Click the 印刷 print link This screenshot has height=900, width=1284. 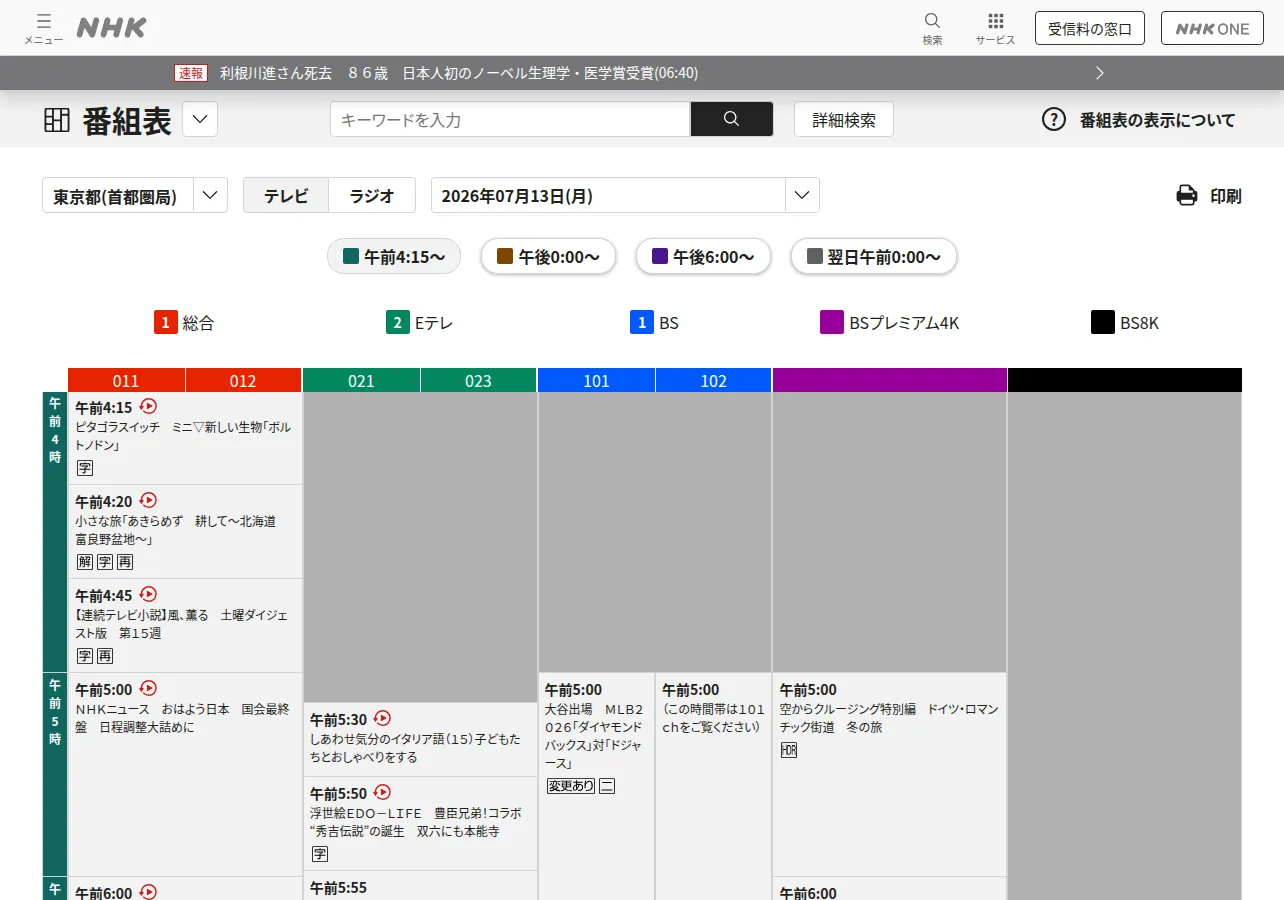click(1226, 196)
